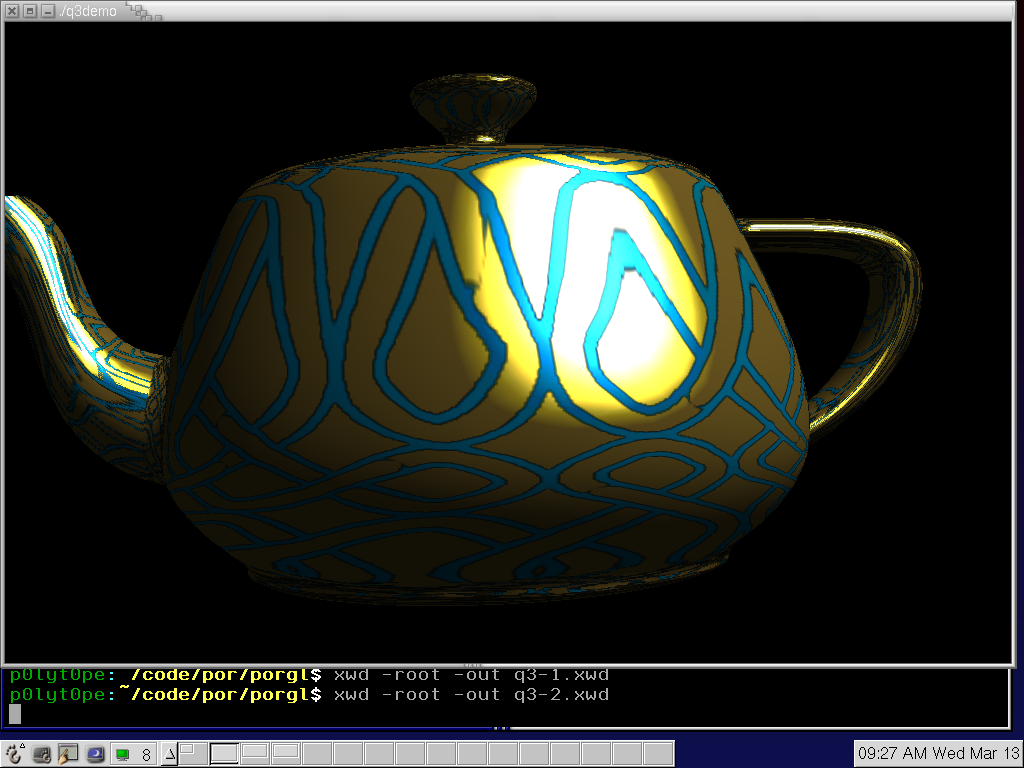Open the GNOME foot menu's small arrow
The height and width of the screenshot is (768, 1024).
(23, 744)
